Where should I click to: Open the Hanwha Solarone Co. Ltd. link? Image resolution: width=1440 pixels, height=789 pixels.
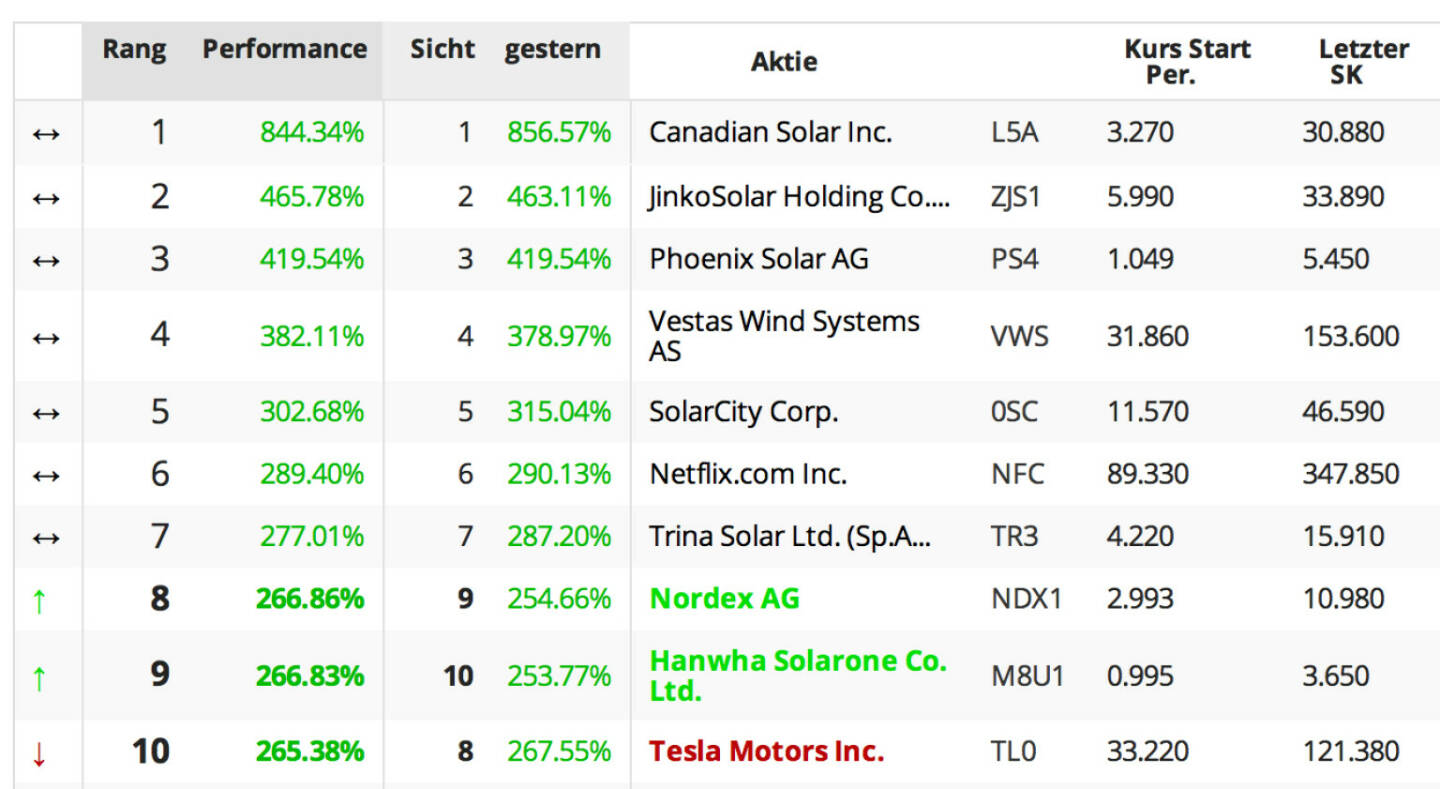coord(798,675)
